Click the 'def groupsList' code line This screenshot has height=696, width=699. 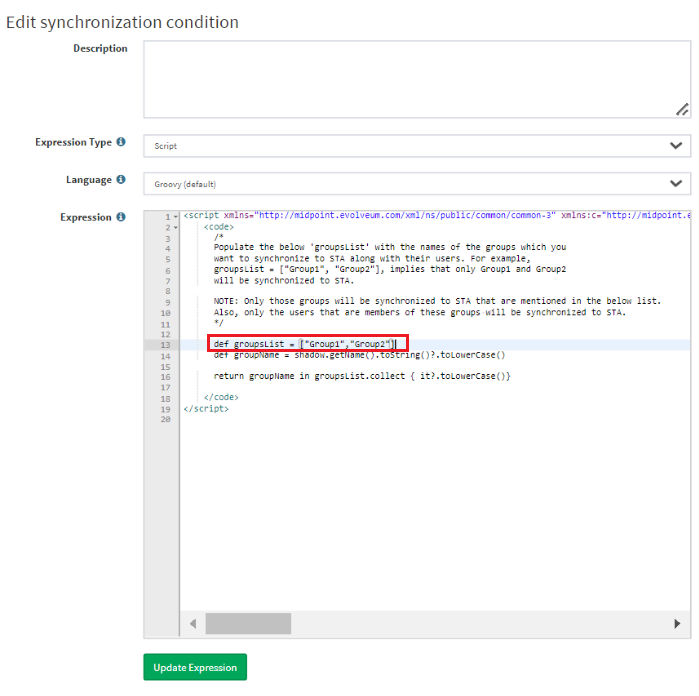[x=304, y=344]
